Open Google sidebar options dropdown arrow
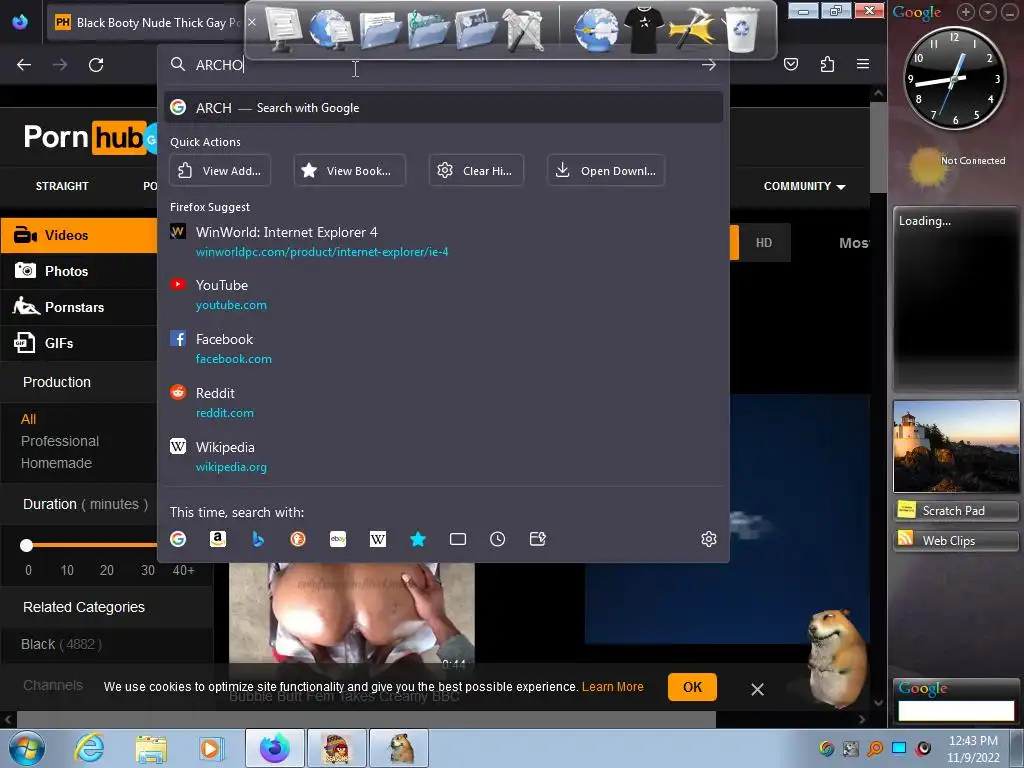 987,12
